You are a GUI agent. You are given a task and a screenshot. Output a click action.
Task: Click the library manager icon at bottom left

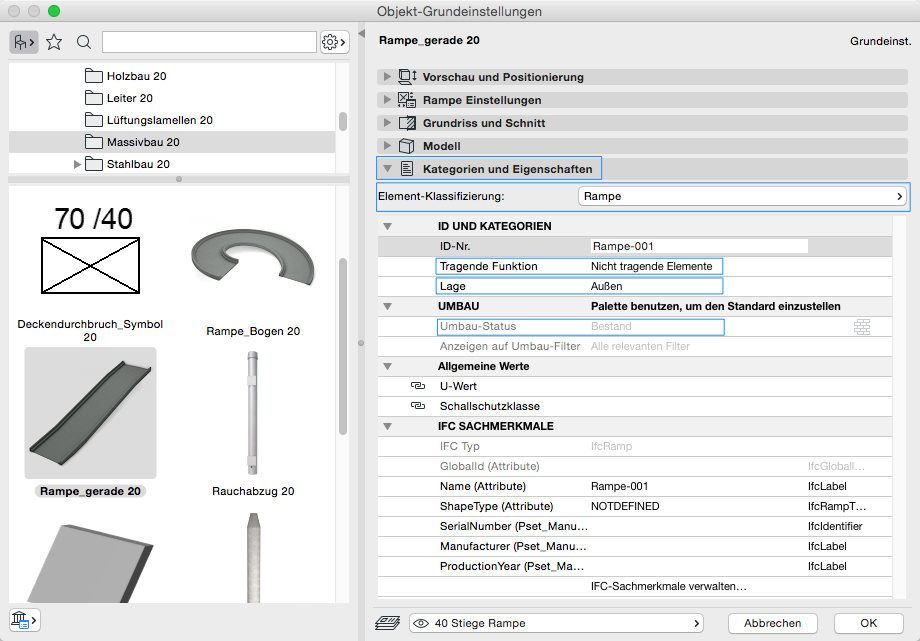(22, 620)
